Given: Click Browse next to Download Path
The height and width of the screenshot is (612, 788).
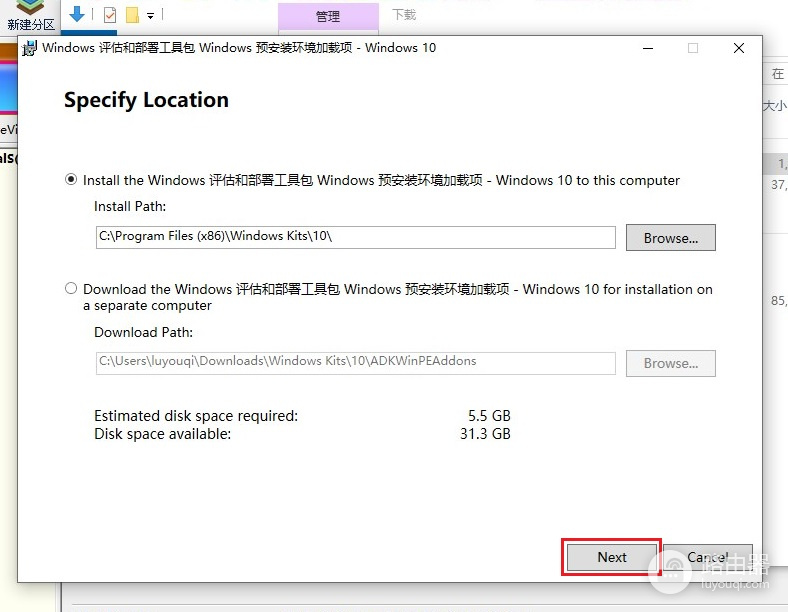Looking at the screenshot, I should click(x=670, y=363).
